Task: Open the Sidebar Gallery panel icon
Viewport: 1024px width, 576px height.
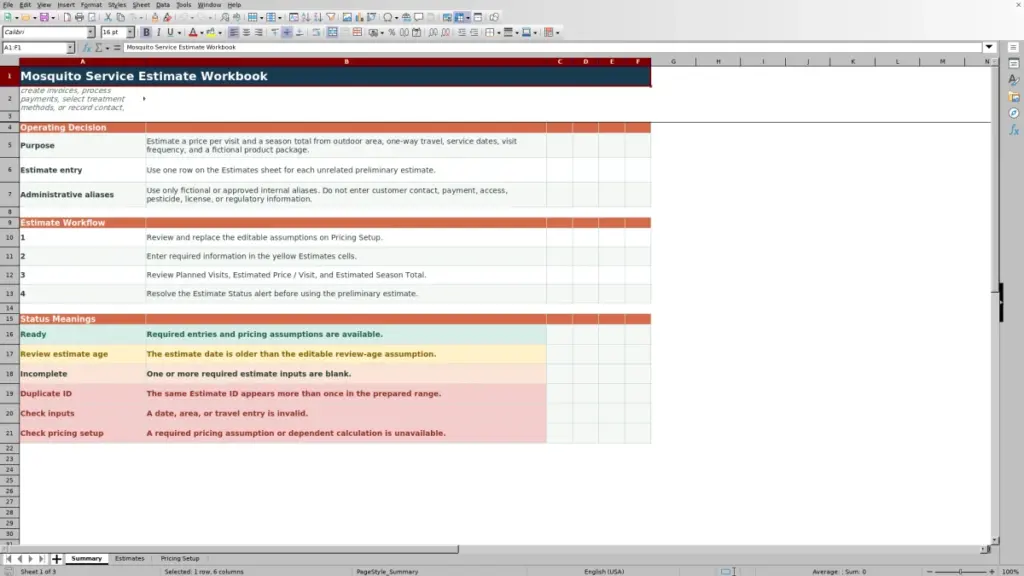Action: pos(1014,97)
